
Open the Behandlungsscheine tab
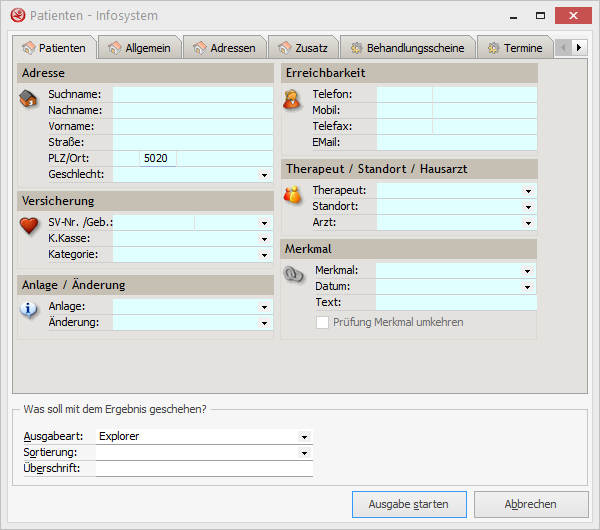tap(408, 47)
